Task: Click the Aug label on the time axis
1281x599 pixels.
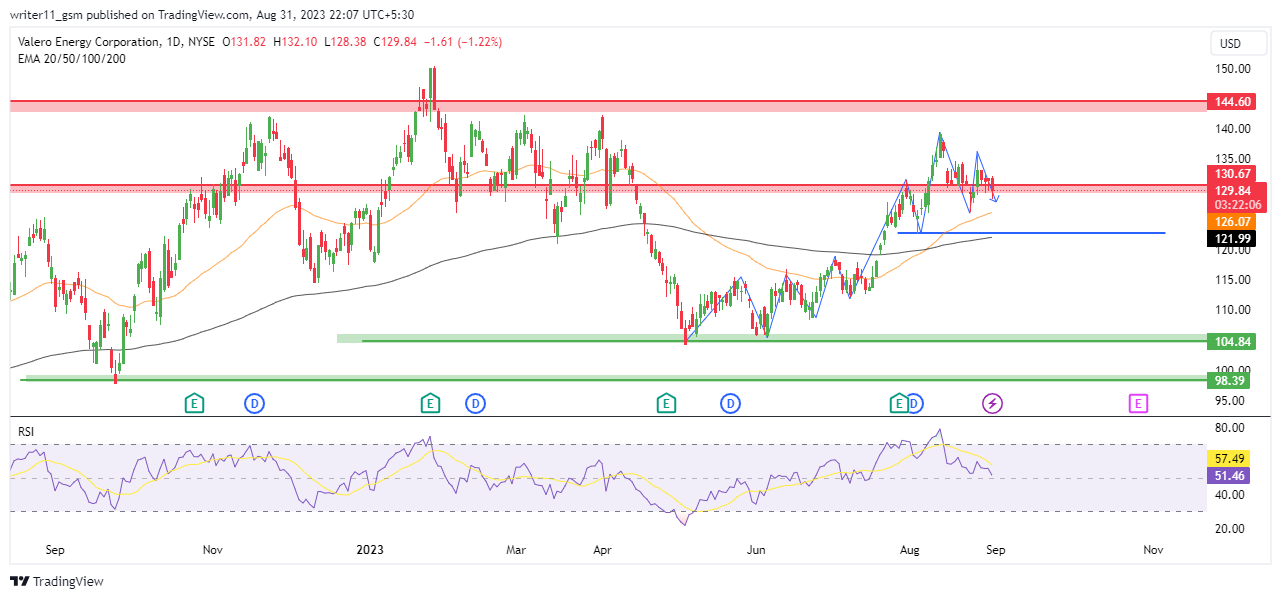Action: point(910,550)
